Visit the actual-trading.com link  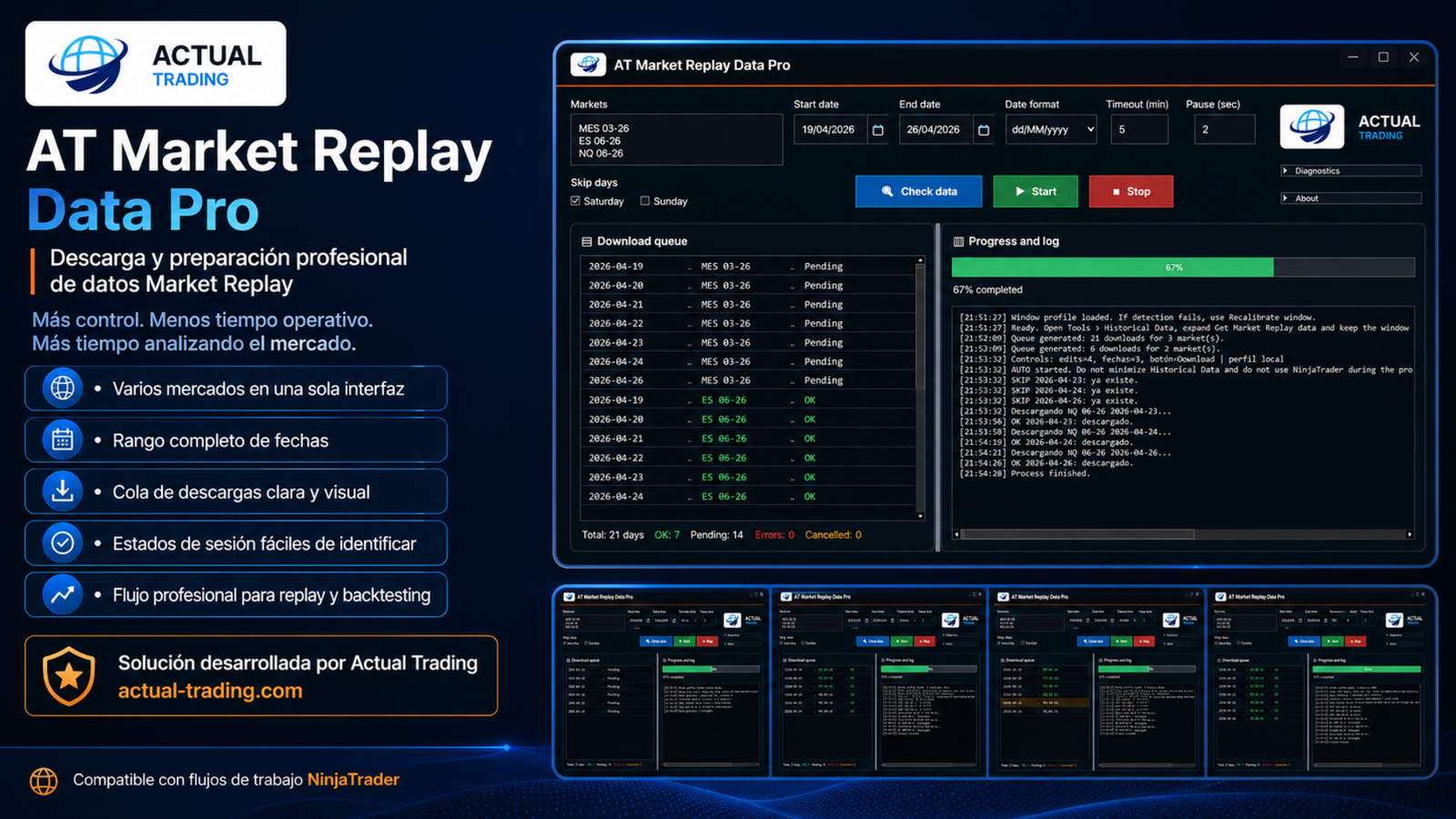(x=208, y=691)
